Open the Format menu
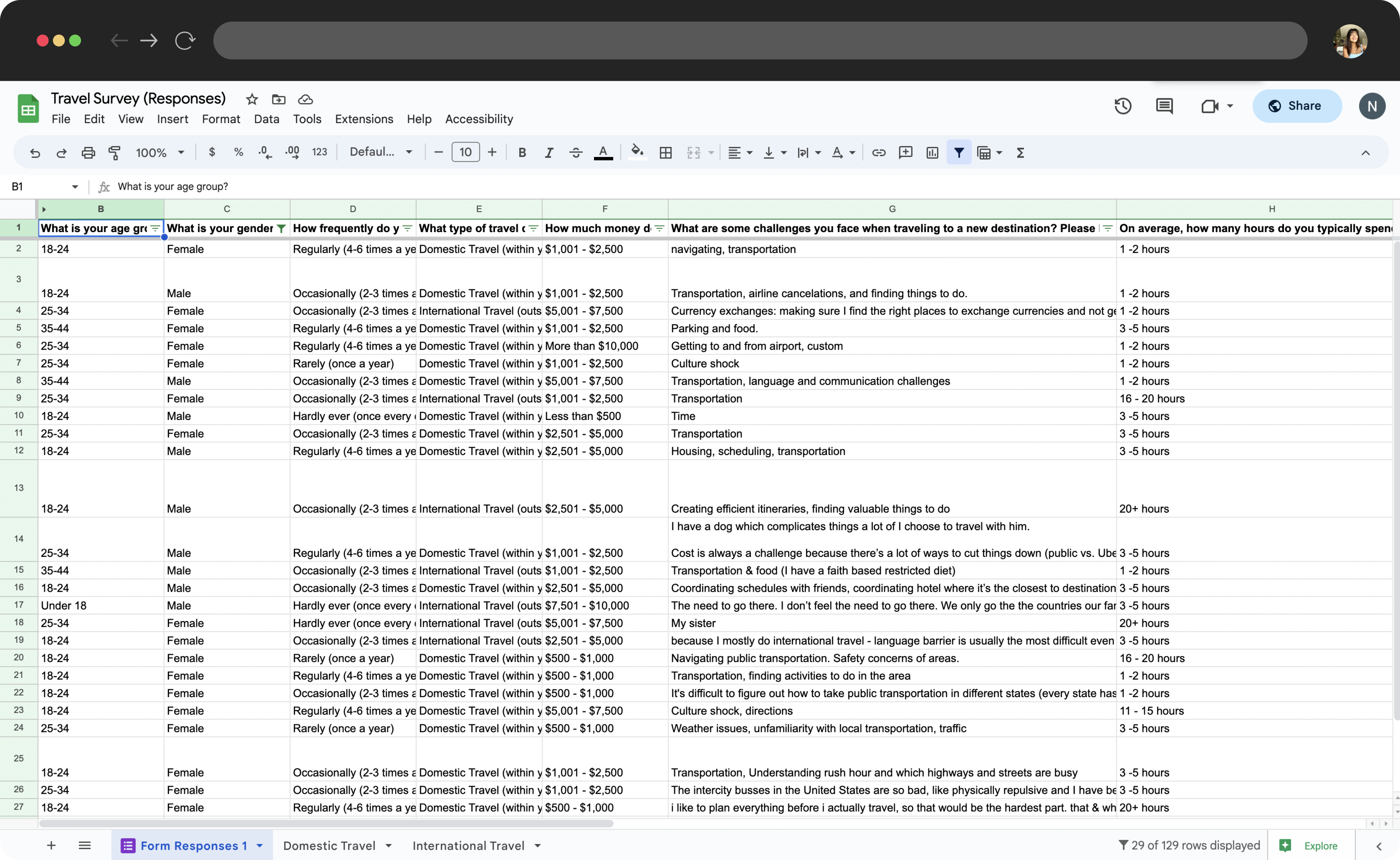 coord(221,119)
